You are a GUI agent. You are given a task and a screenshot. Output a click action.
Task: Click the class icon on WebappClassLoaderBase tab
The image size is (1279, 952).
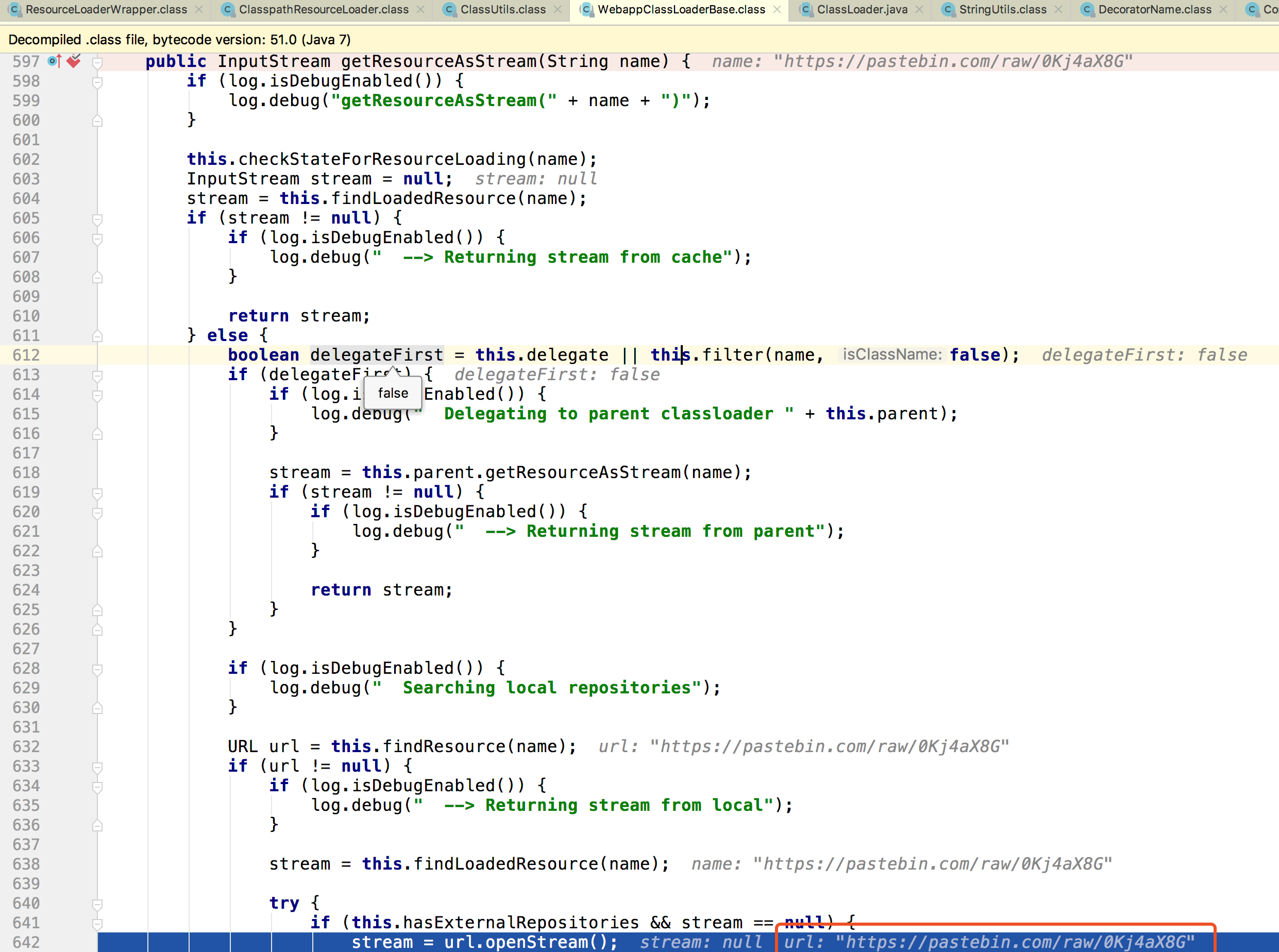point(586,10)
